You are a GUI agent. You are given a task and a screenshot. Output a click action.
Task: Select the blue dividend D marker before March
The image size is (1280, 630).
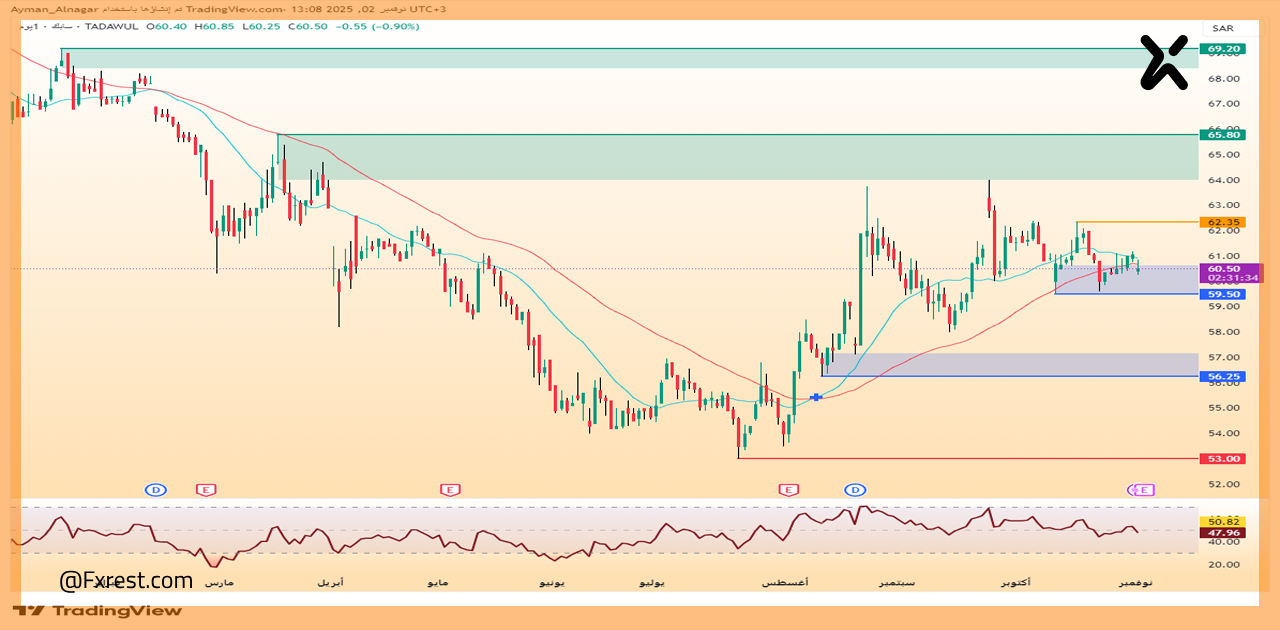155,490
